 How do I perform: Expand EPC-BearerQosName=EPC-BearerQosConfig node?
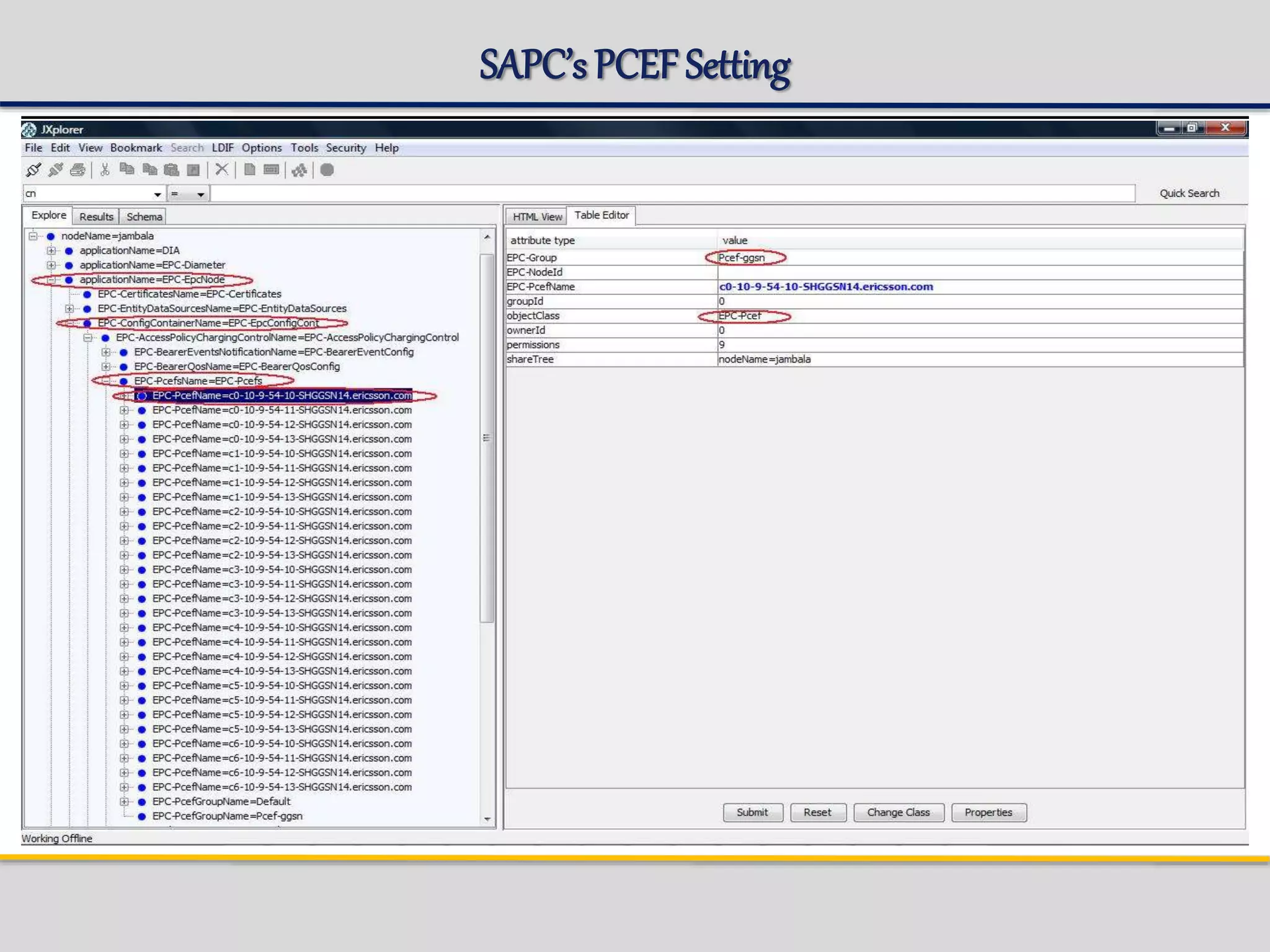tap(105, 367)
